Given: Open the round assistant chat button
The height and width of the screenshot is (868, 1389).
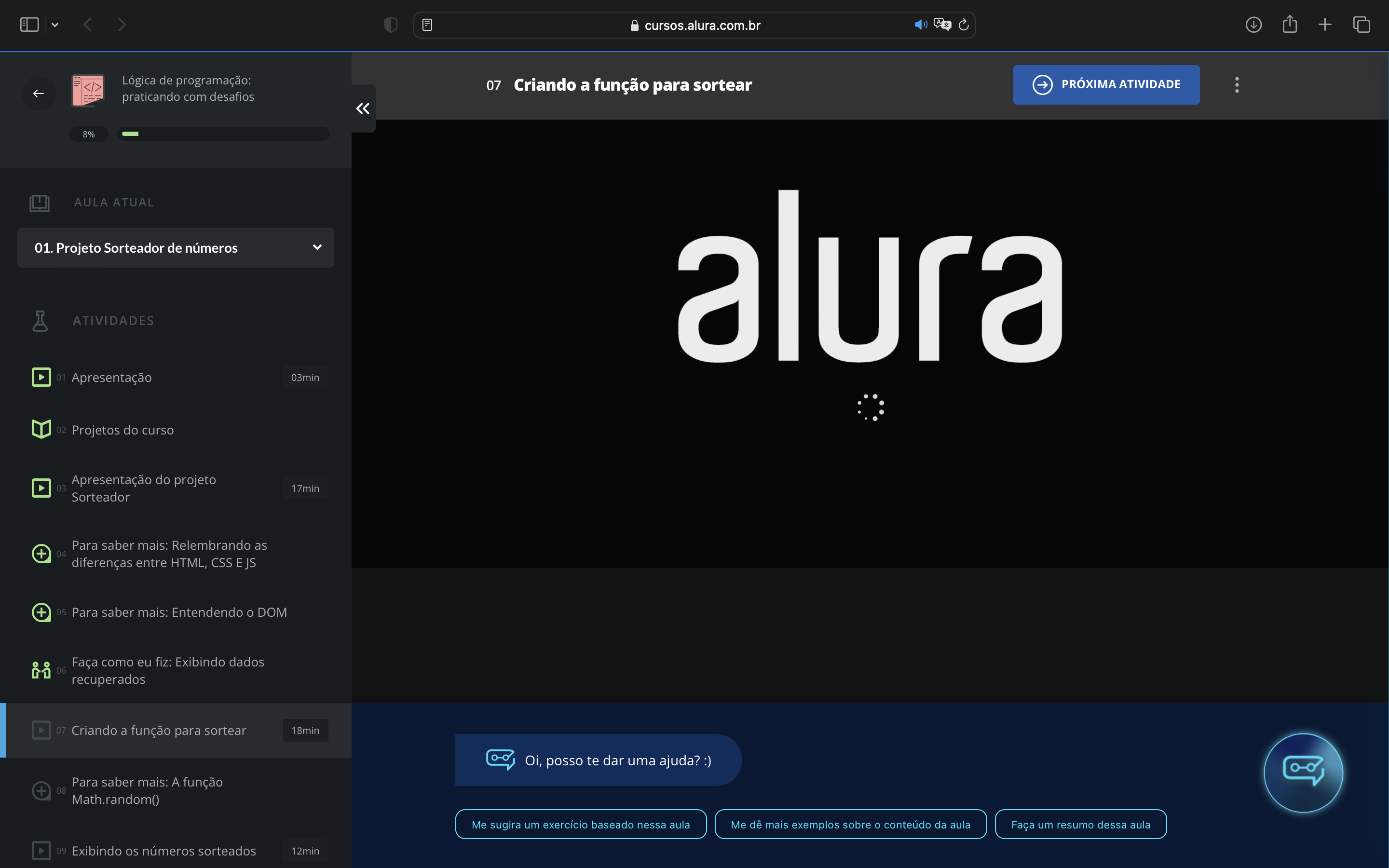Looking at the screenshot, I should 1304,773.
